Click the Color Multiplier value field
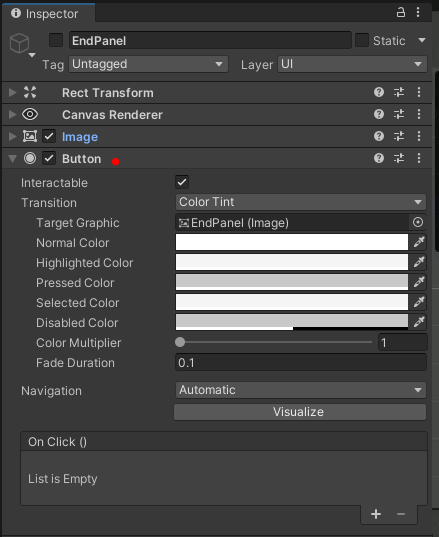The height and width of the screenshot is (537, 439). [x=402, y=342]
